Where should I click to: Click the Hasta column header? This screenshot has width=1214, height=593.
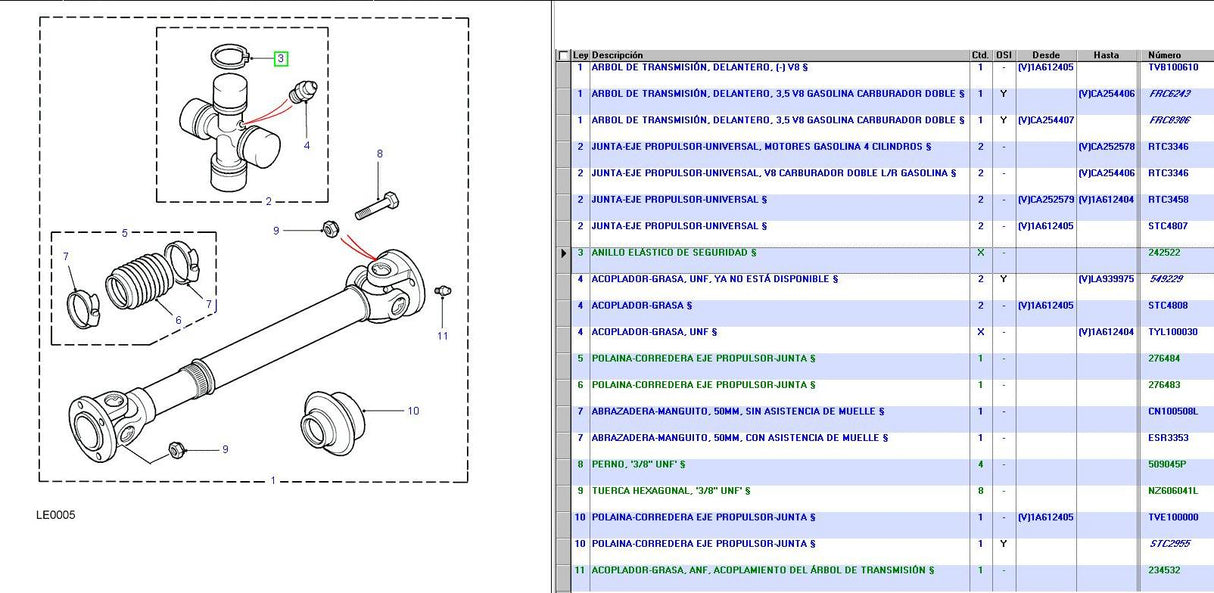[1106, 55]
